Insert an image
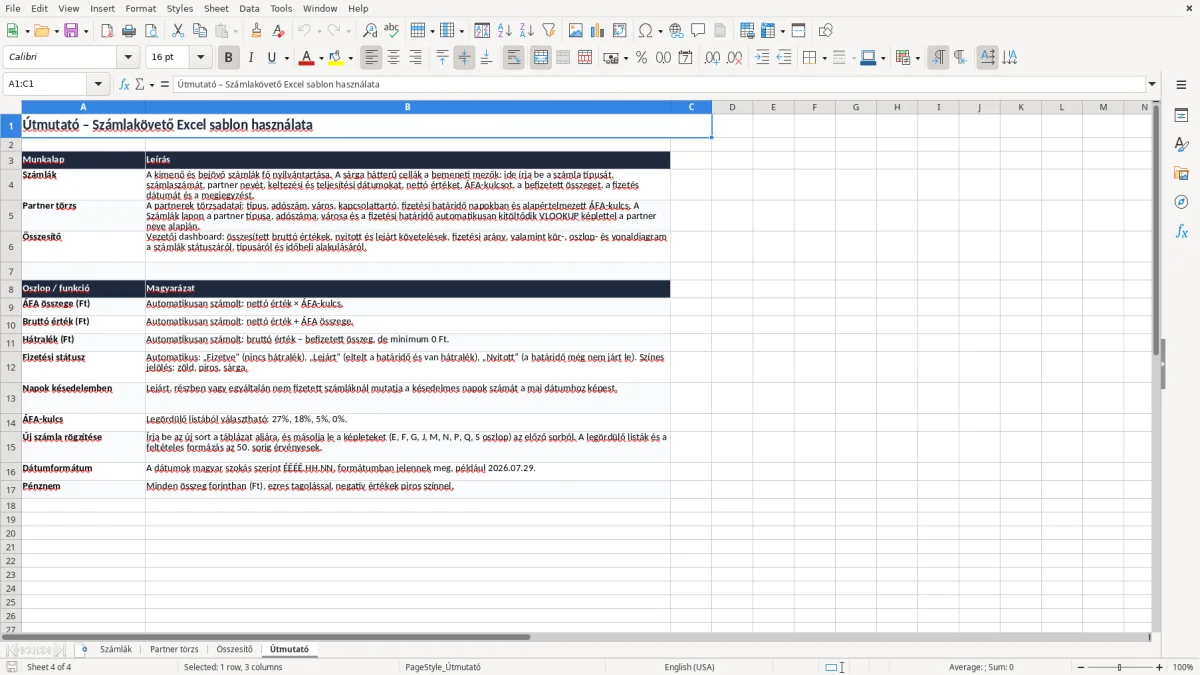 pyautogui.click(x=577, y=31)
